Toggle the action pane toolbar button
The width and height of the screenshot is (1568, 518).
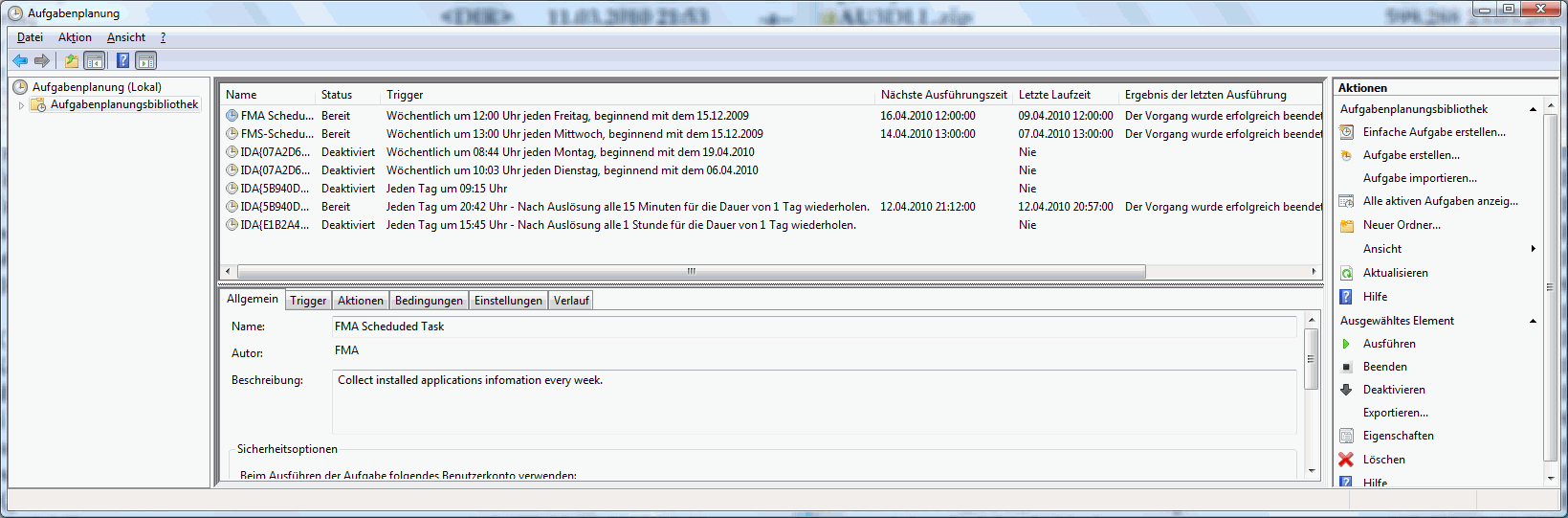(x=145, y=60)
